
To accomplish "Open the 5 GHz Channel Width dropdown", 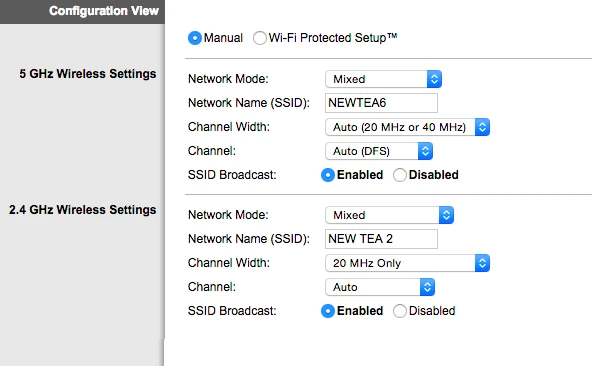I will [407, 127].
